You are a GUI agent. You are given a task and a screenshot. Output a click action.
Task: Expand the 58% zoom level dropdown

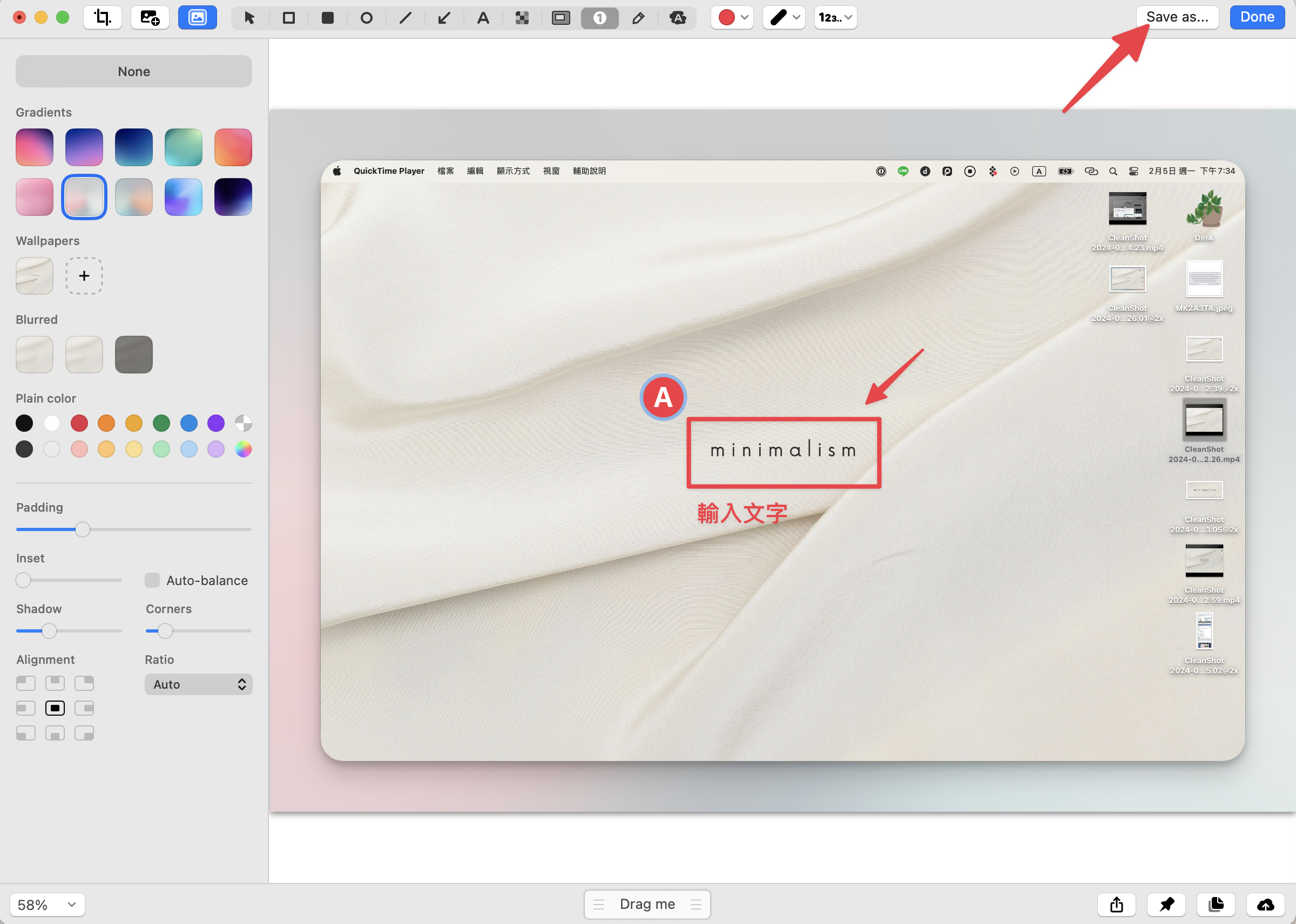point(47,905)
